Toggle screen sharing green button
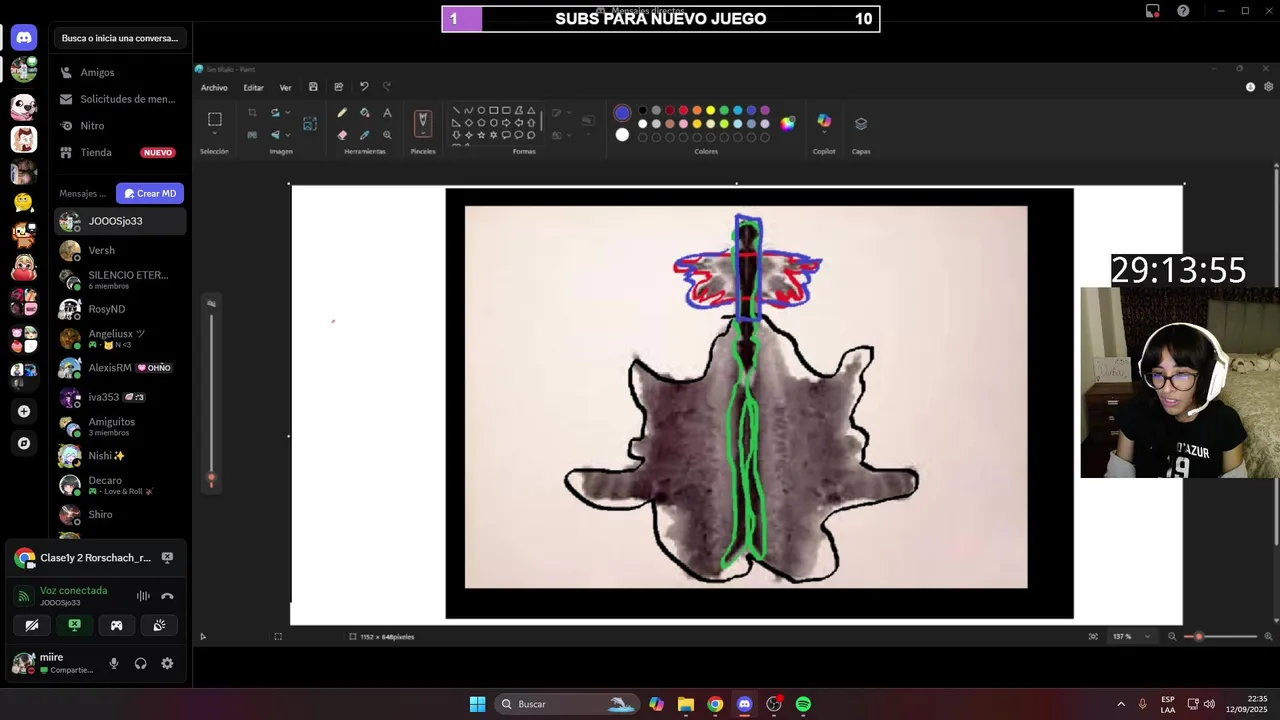Viewport: 1280px width, 720px height. click(x=74, y=626)
